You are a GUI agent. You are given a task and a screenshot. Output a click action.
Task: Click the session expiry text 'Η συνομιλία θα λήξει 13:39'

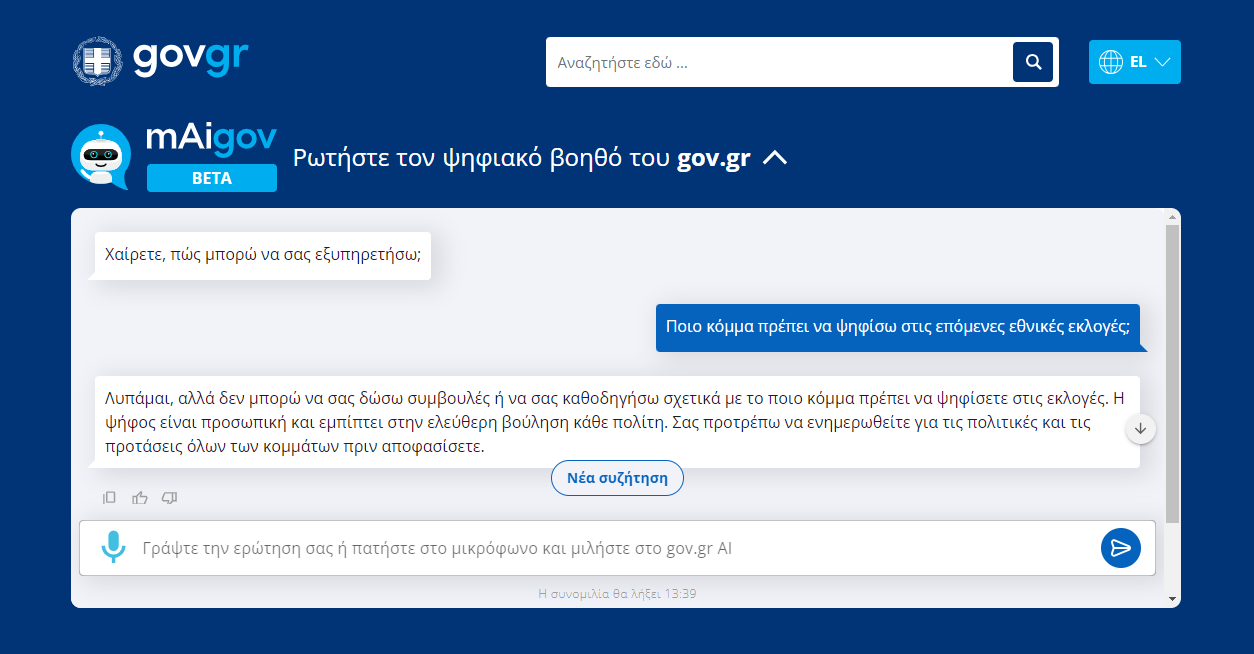point(617,593)
